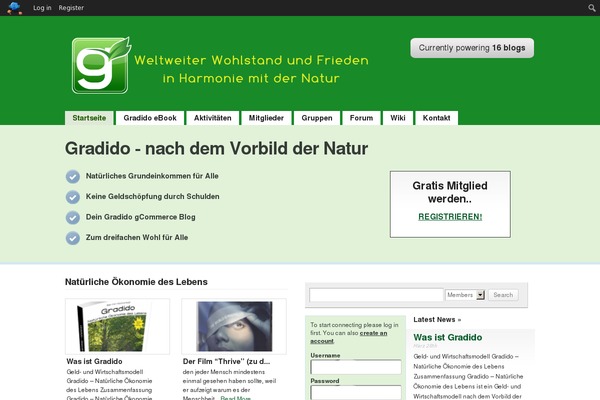Click Log in in the top bar
The image size is (600, 400).
click(42, 8)
